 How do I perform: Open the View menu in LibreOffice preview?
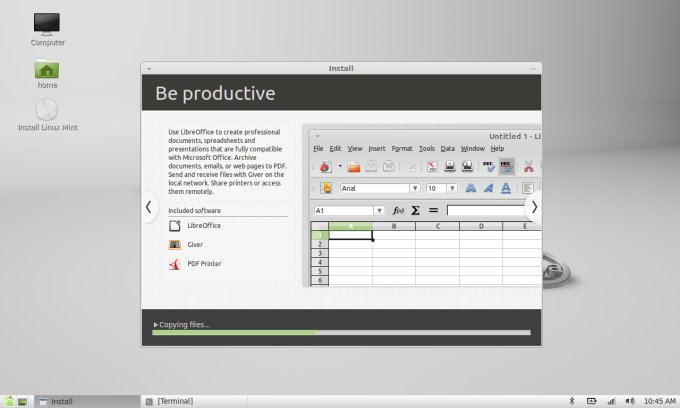click(355, 148)
